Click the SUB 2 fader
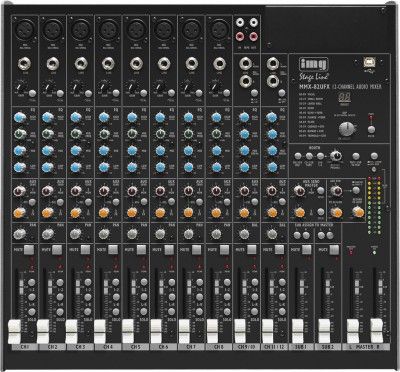The image size is (400, 372). tap(324, 331)
